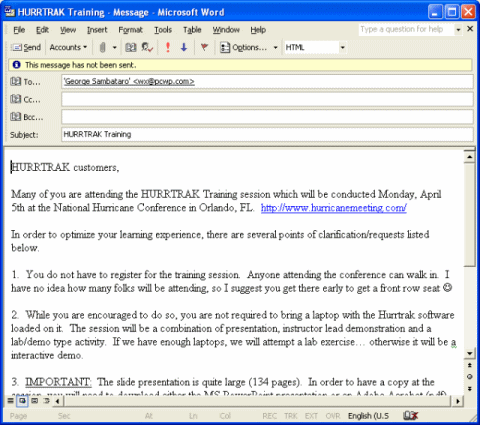Image resolution: width=480 pixels, height=425 pixels.
Task: Open the Window menu
Action: coord(226,30)
